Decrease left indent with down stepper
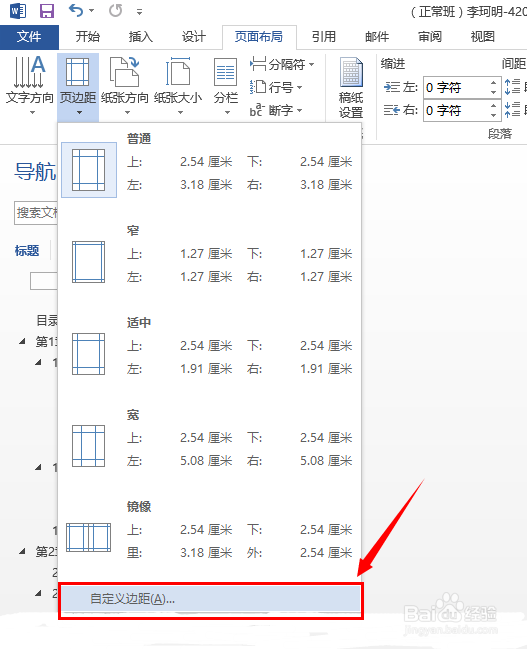Image resolution: width=527 pixels, height=649 pixels. [493, 93]
